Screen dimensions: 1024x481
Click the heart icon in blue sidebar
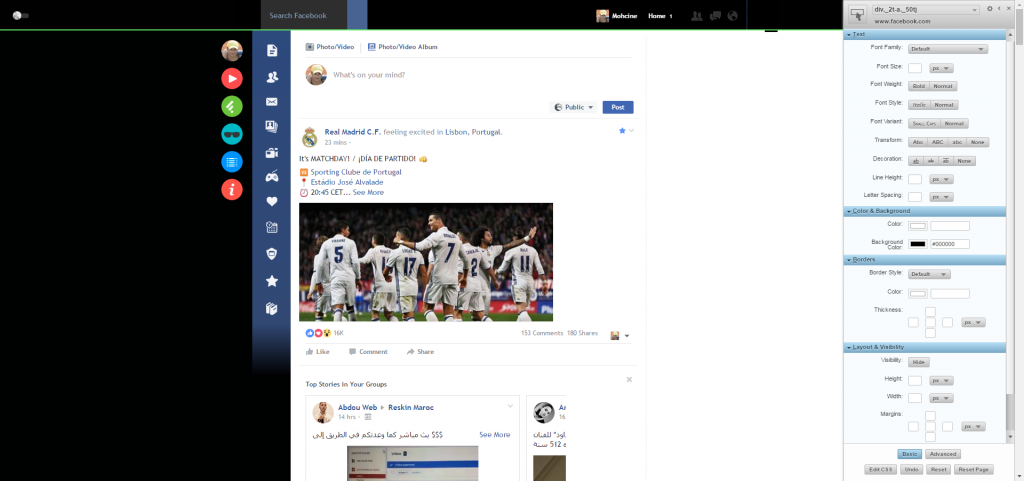click(272, 202)
